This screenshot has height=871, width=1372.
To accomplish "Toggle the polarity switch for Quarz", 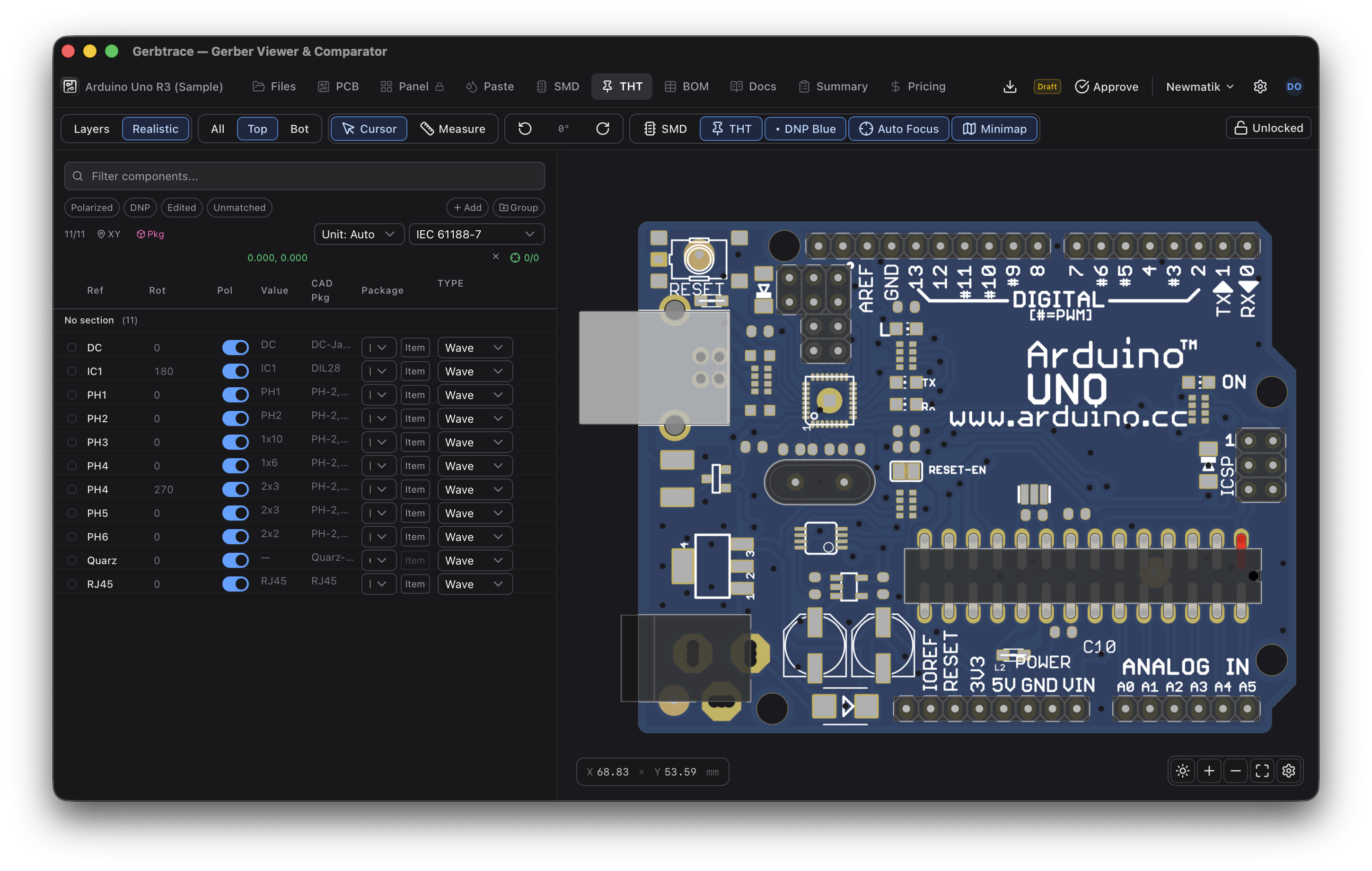I will pos(235,560).
